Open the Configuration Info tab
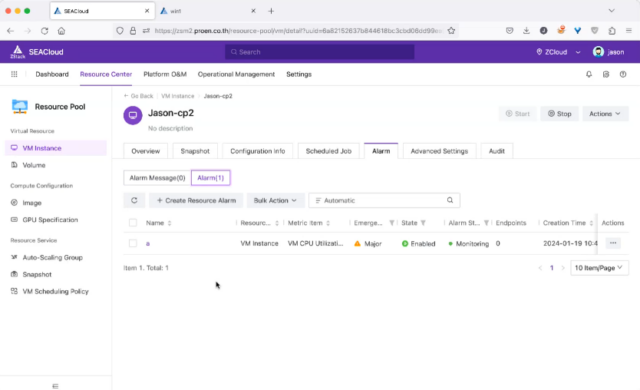This screenshot has height=390, width=640. (x=258, y=151)
